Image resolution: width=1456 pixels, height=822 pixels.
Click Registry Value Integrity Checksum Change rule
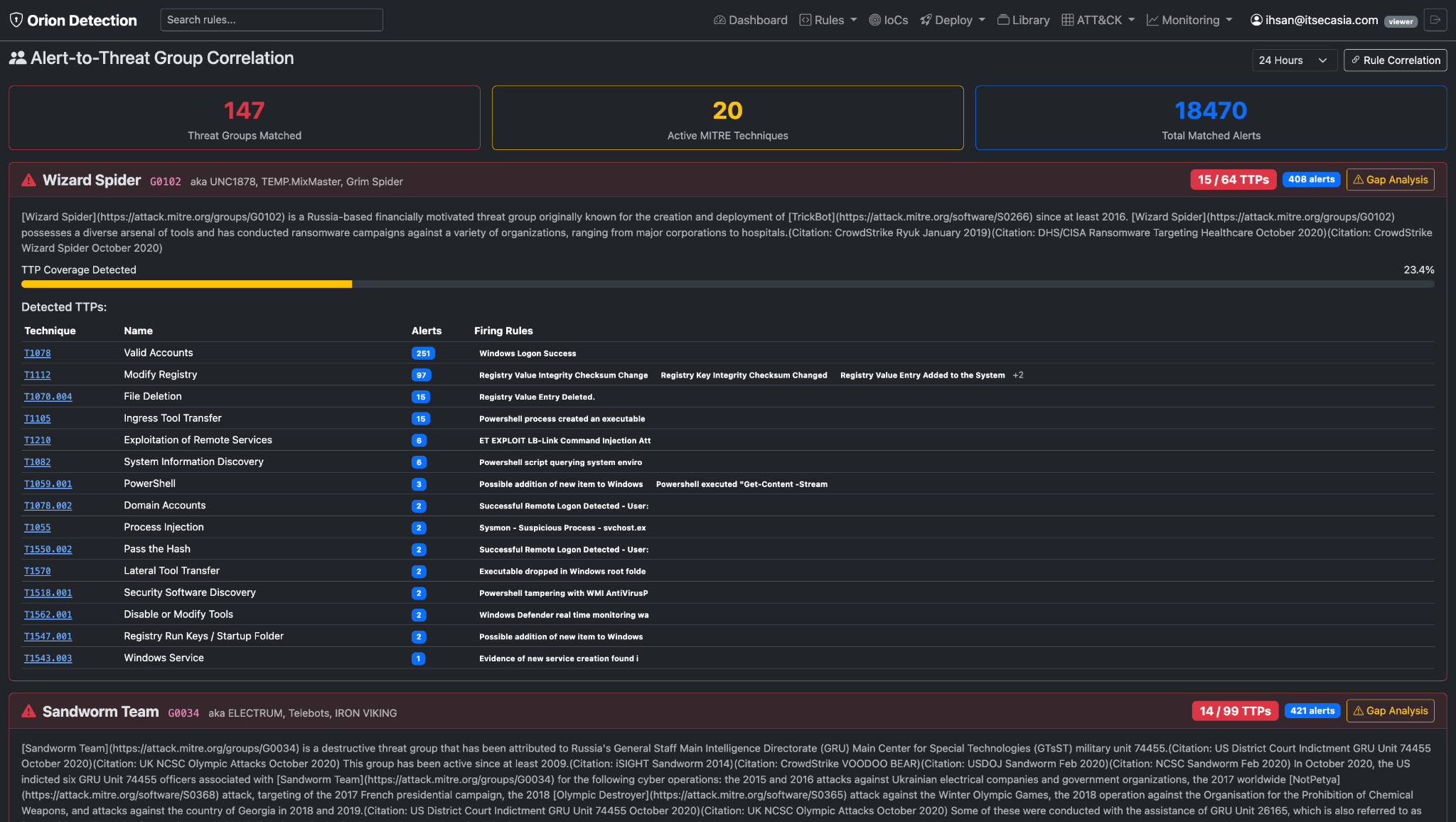pos(564,375)
